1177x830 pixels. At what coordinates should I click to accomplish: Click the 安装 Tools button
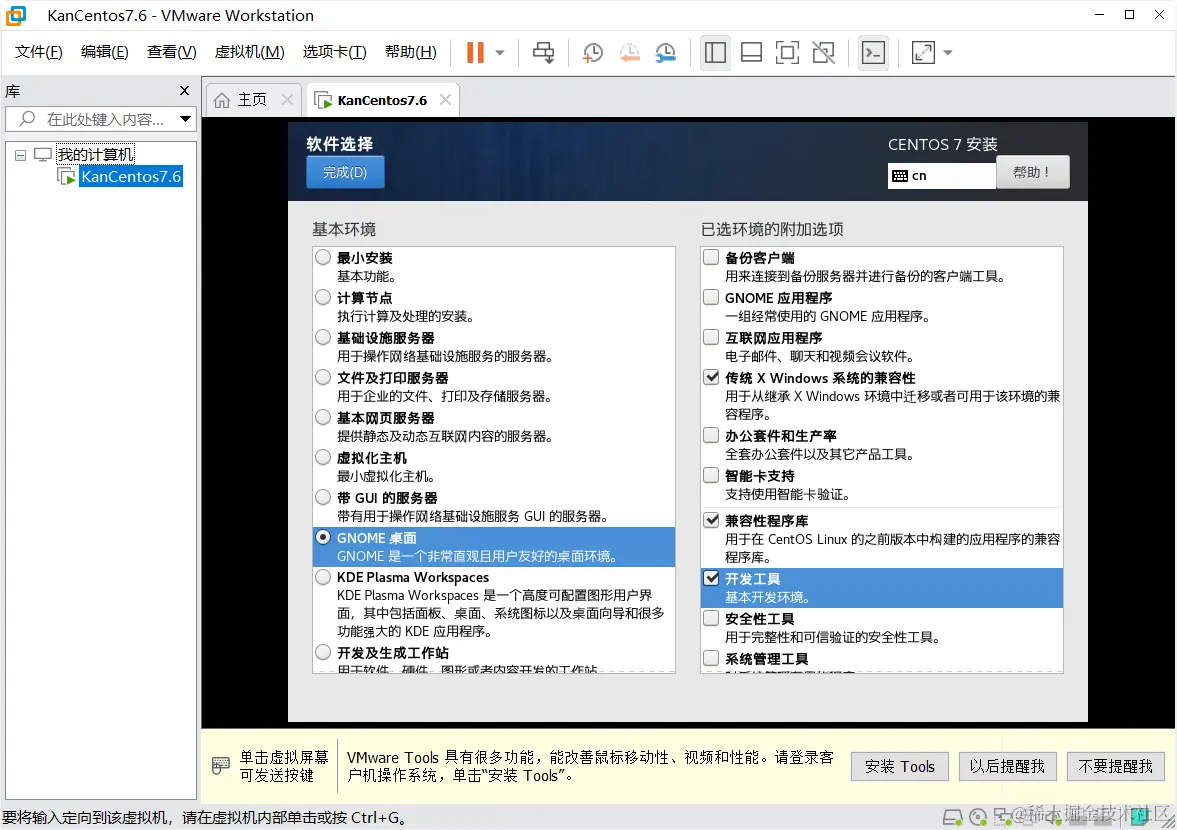[899, 766]
